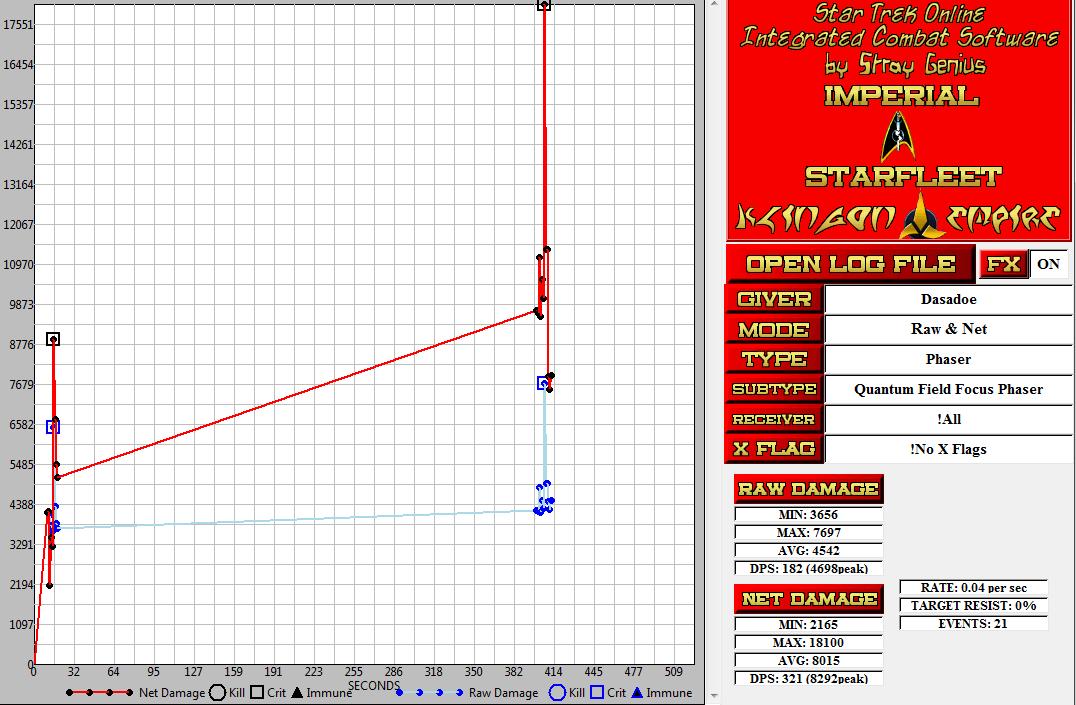Click the black crit square near 8776
The height and width of the screenshot is (705, 1076).
tap(53, 339)
